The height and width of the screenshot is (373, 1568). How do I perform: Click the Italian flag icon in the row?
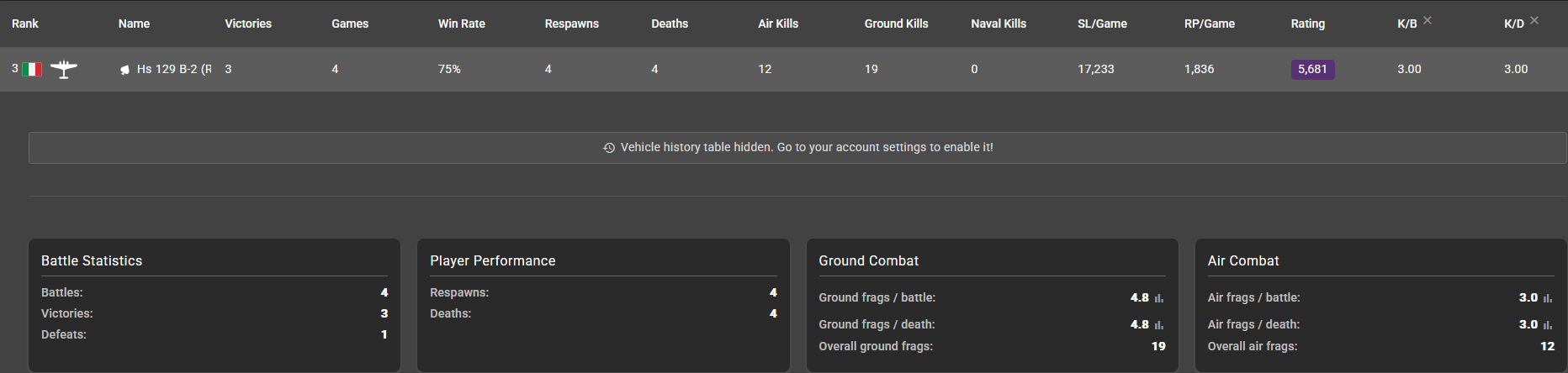click(32, 70)
